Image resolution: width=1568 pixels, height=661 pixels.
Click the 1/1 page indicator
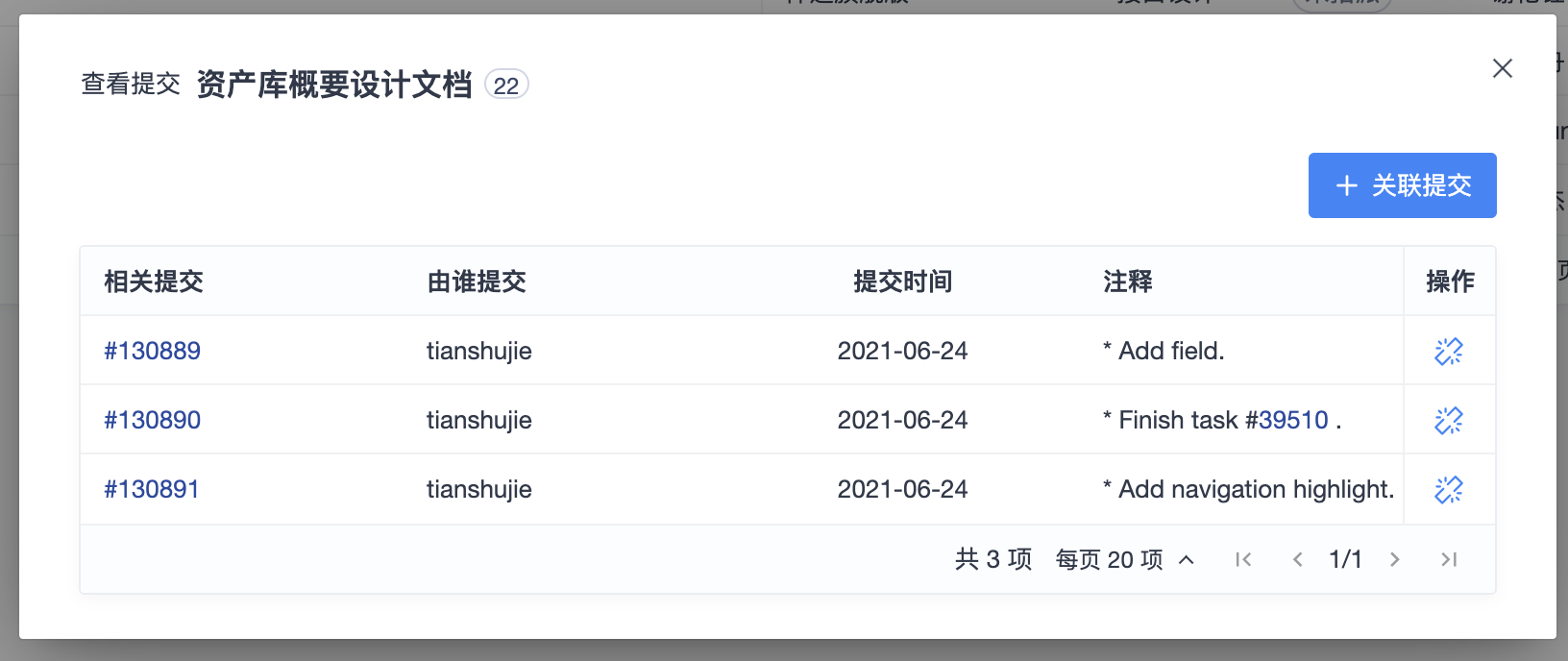coord(1345,559)
